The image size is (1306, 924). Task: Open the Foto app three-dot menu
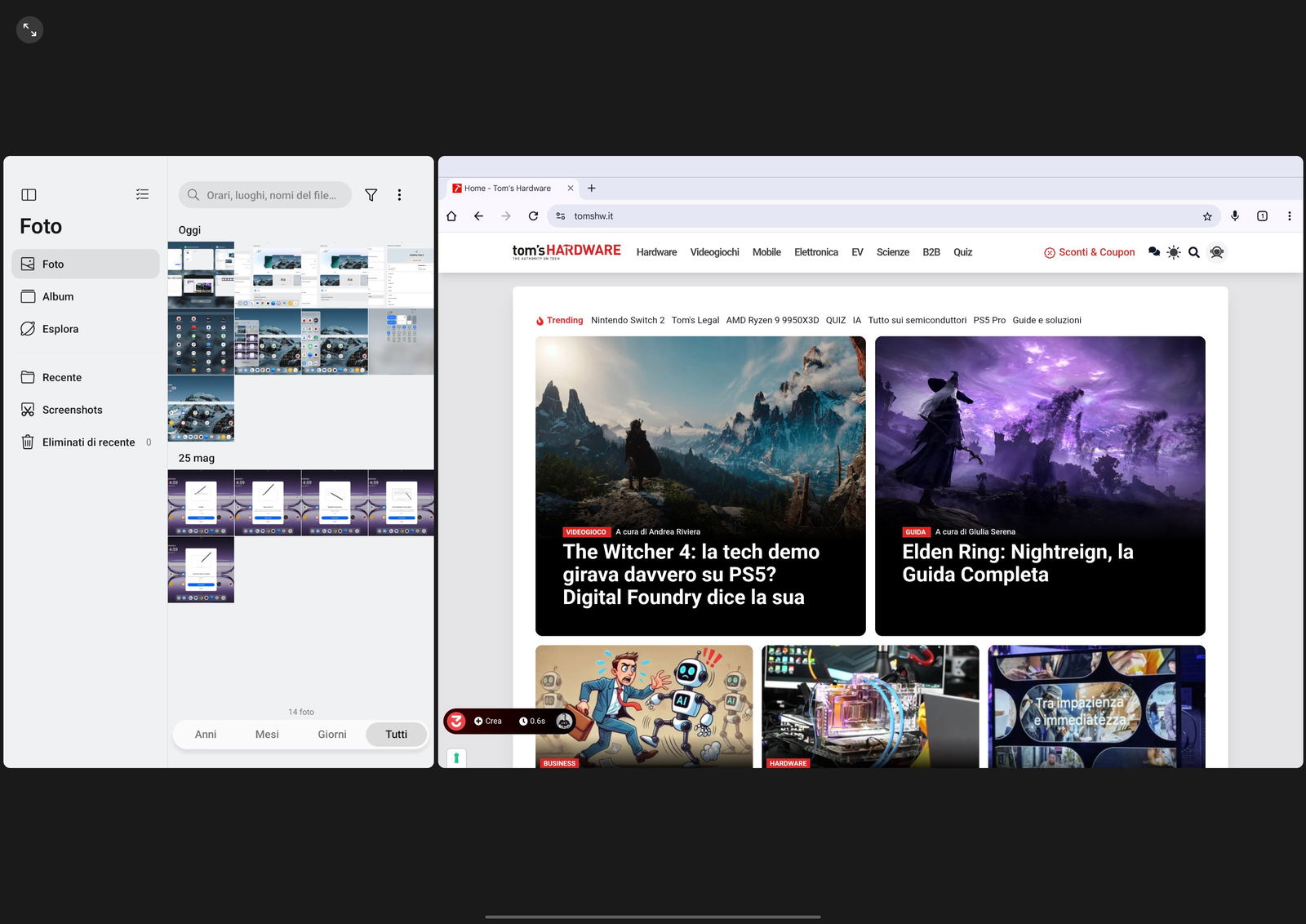[x=399, y=195]
